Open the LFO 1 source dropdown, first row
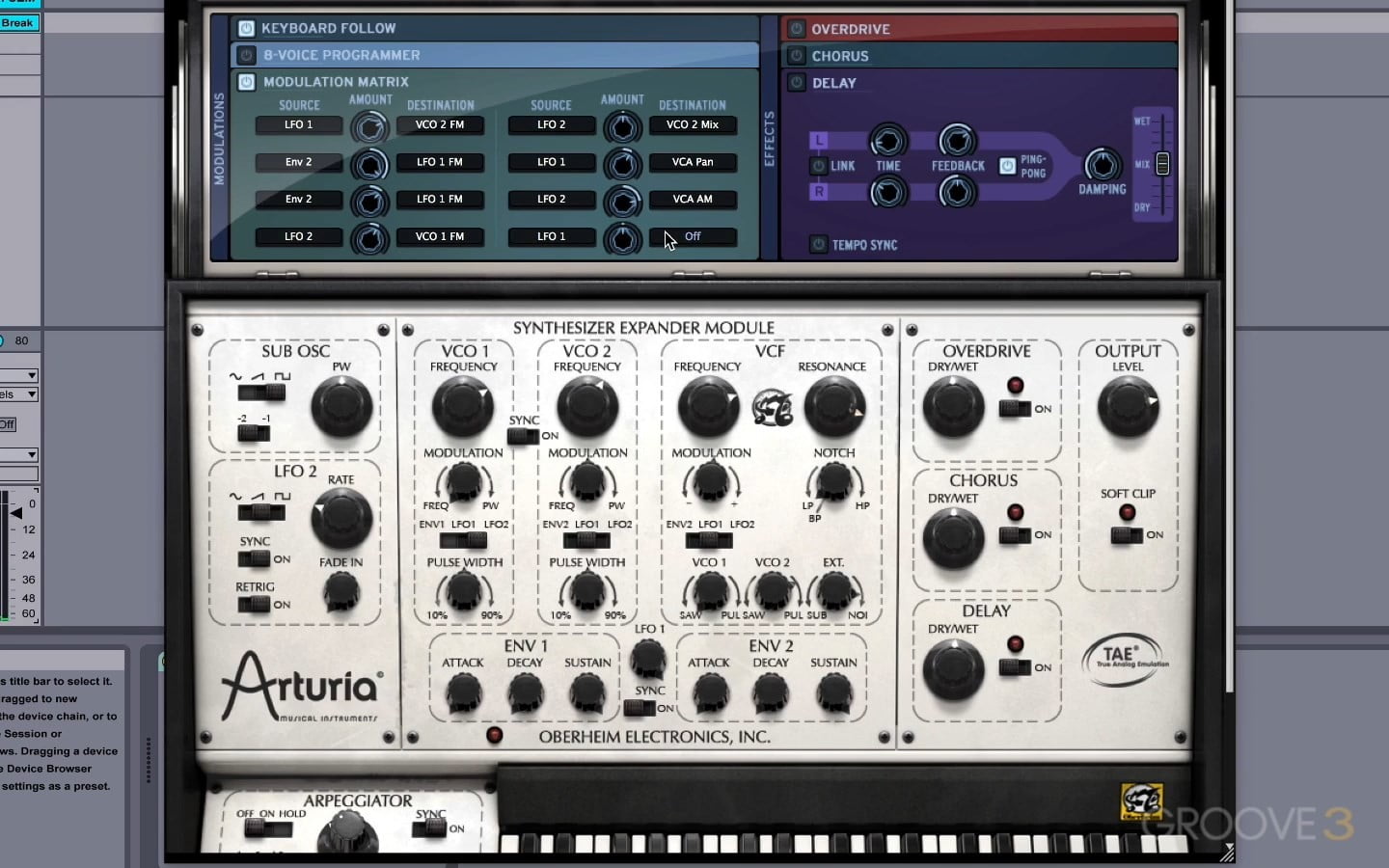The image size is (1389, 868). (x=299, y=124)
